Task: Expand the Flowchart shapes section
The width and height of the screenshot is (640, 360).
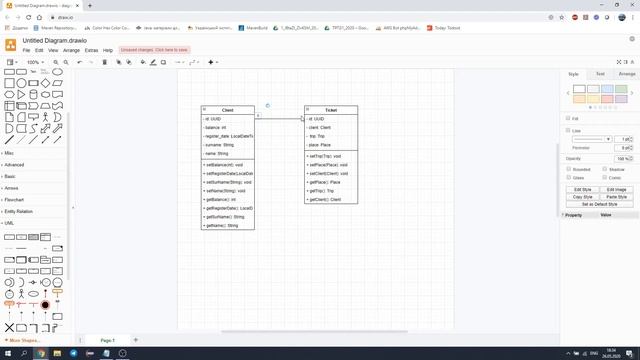Action: coord(14,200)
